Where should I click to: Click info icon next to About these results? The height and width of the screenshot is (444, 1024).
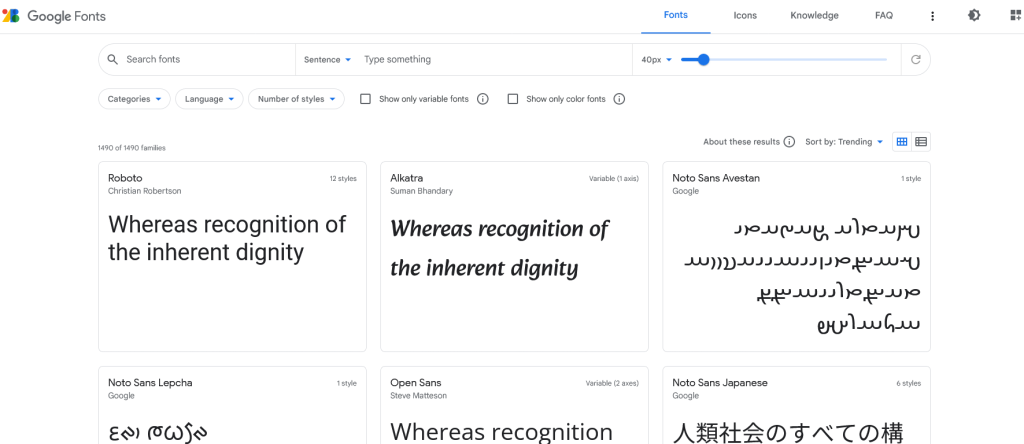(x=789, y=142)
